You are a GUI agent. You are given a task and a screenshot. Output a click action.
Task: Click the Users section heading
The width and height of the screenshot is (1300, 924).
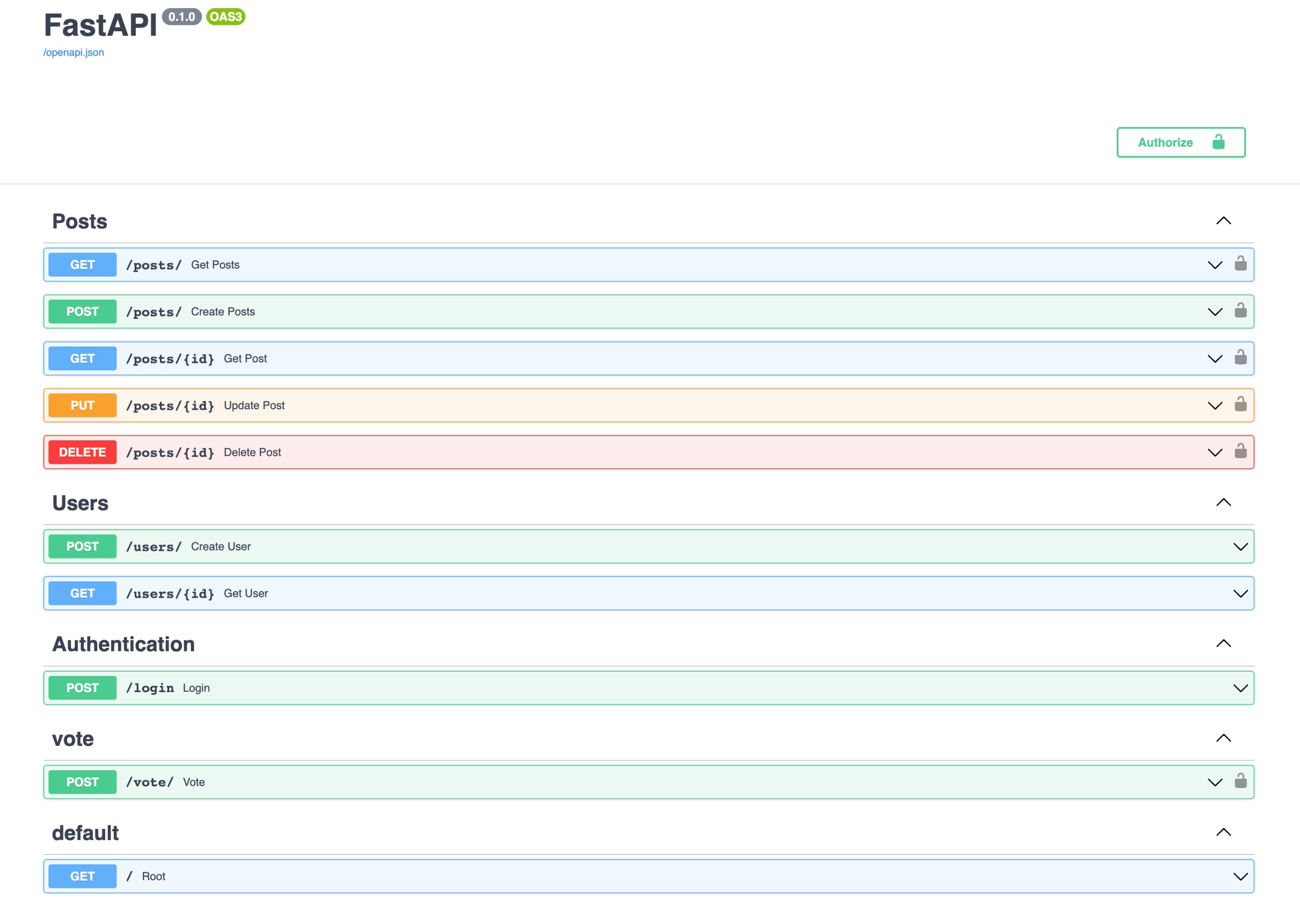point(80,503)
